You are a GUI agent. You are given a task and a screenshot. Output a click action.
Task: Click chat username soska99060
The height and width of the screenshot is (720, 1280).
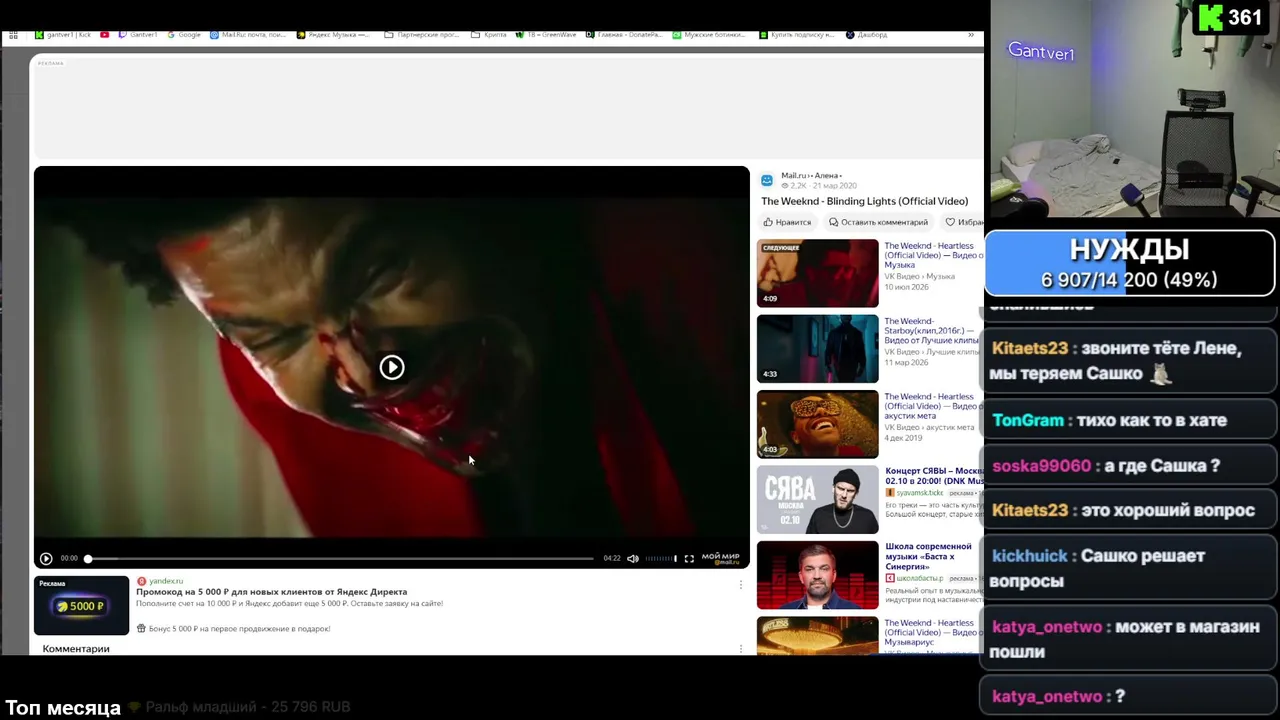(x=1041, y=466)
